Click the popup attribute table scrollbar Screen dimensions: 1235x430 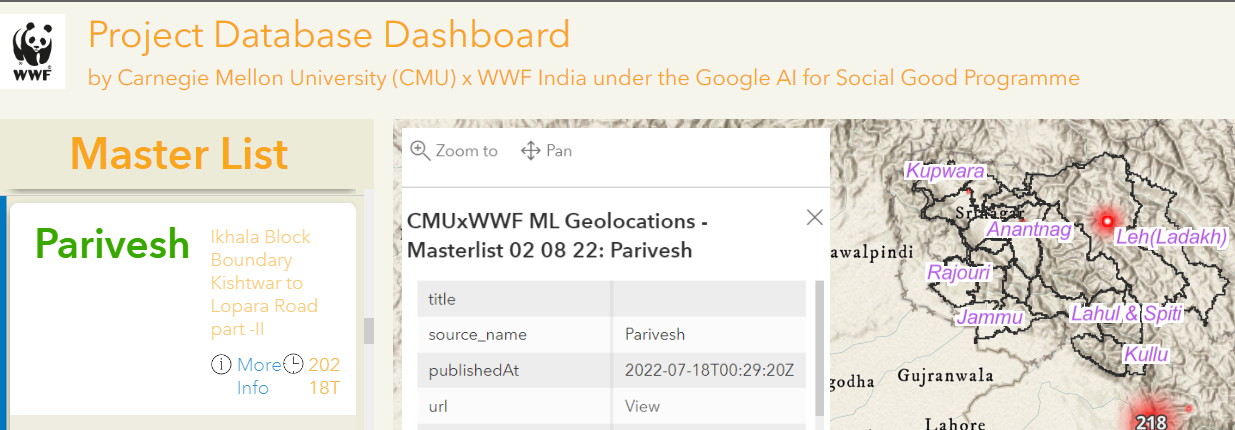click(820, 347)
